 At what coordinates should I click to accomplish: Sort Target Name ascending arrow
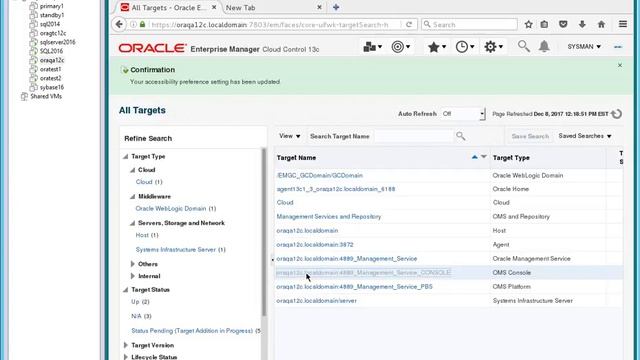(474, 157)
